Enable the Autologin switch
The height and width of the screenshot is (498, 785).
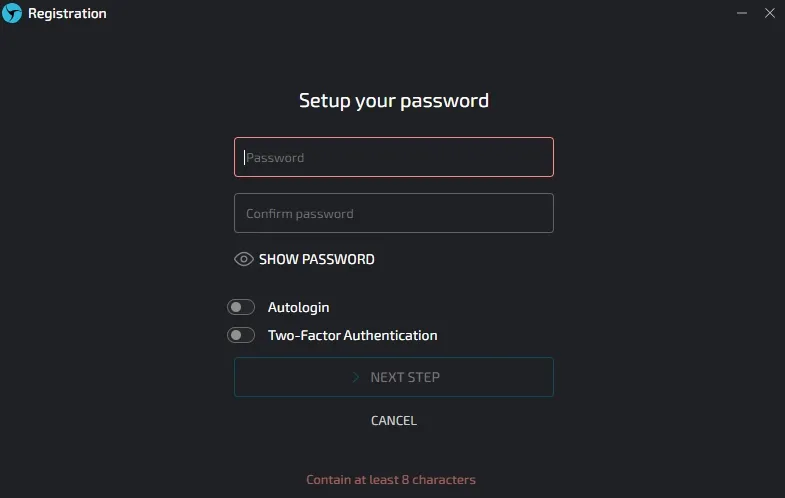coord(241,307)
